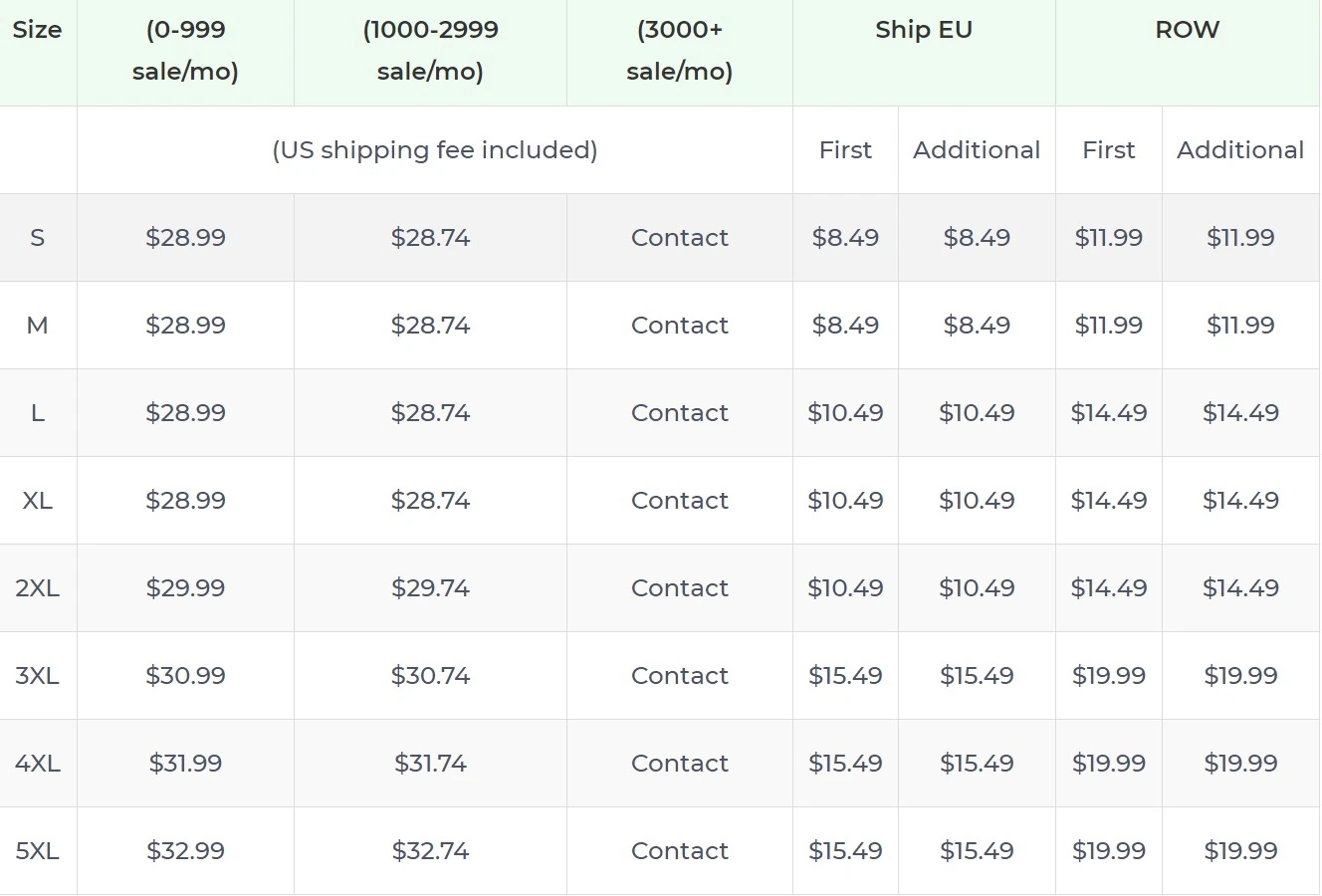Select the (3000+ sale/mo) header cell
The width and height of the screenshot is (1322, 896).
tap(679, 51)
